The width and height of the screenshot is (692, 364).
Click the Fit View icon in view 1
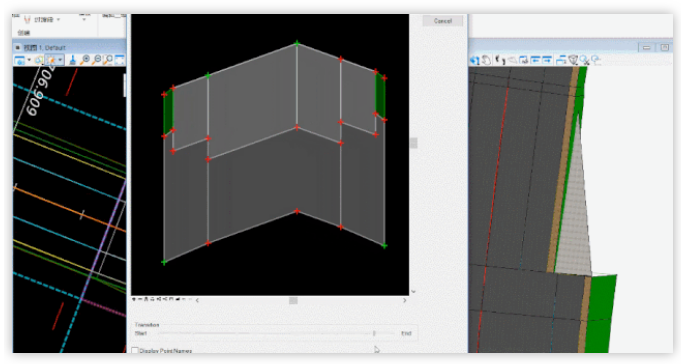[x=120, y=60]
